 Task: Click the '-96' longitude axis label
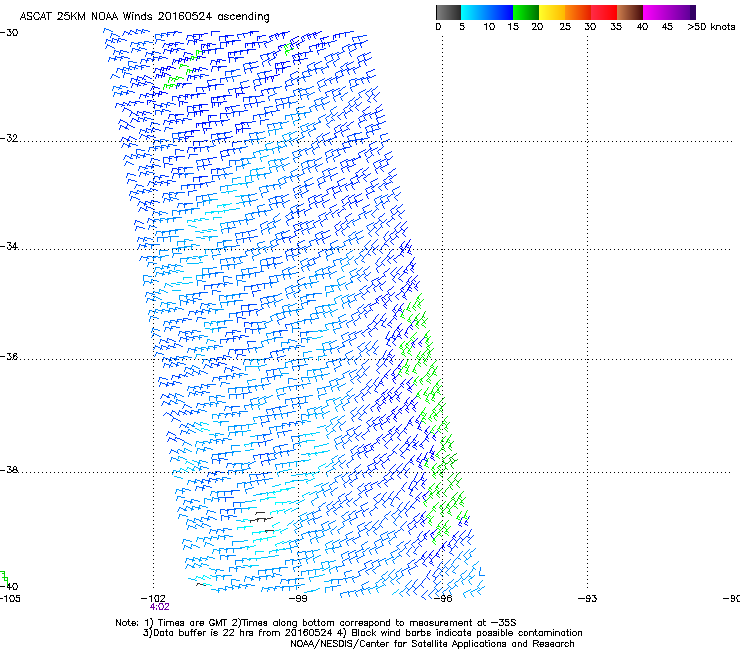point(442,599)
